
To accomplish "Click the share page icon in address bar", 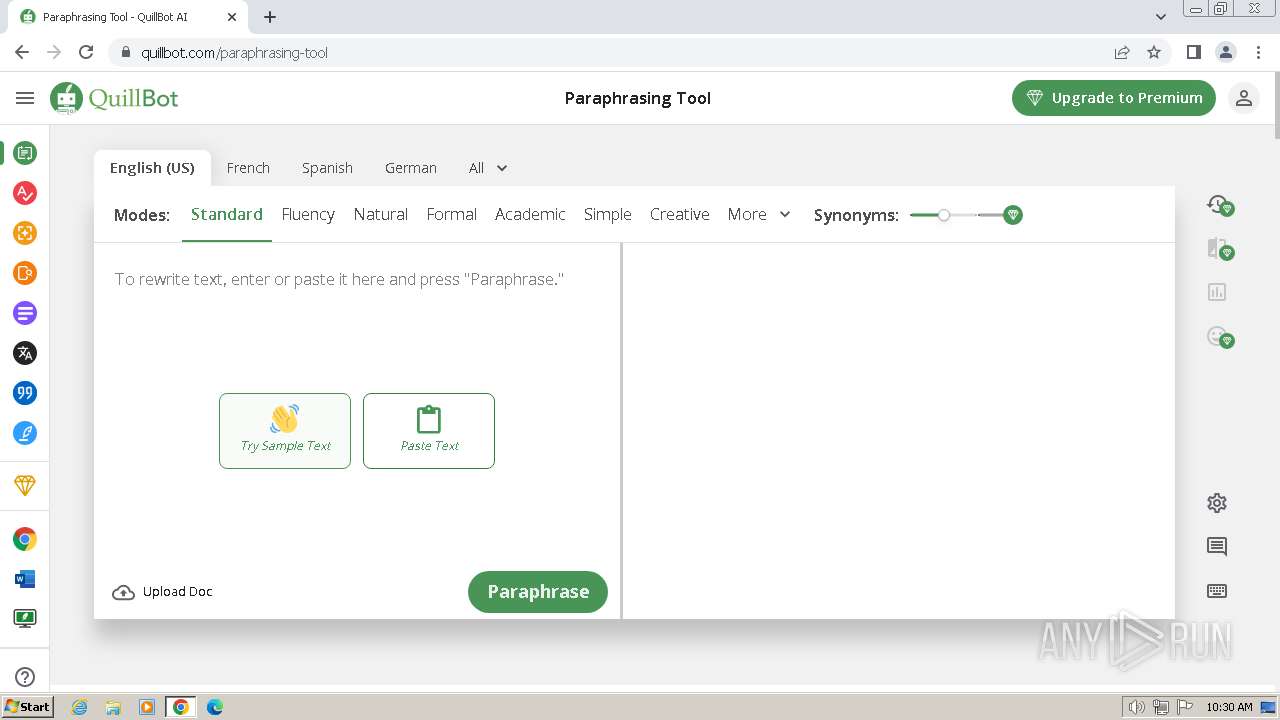I will pos(1122,52).
